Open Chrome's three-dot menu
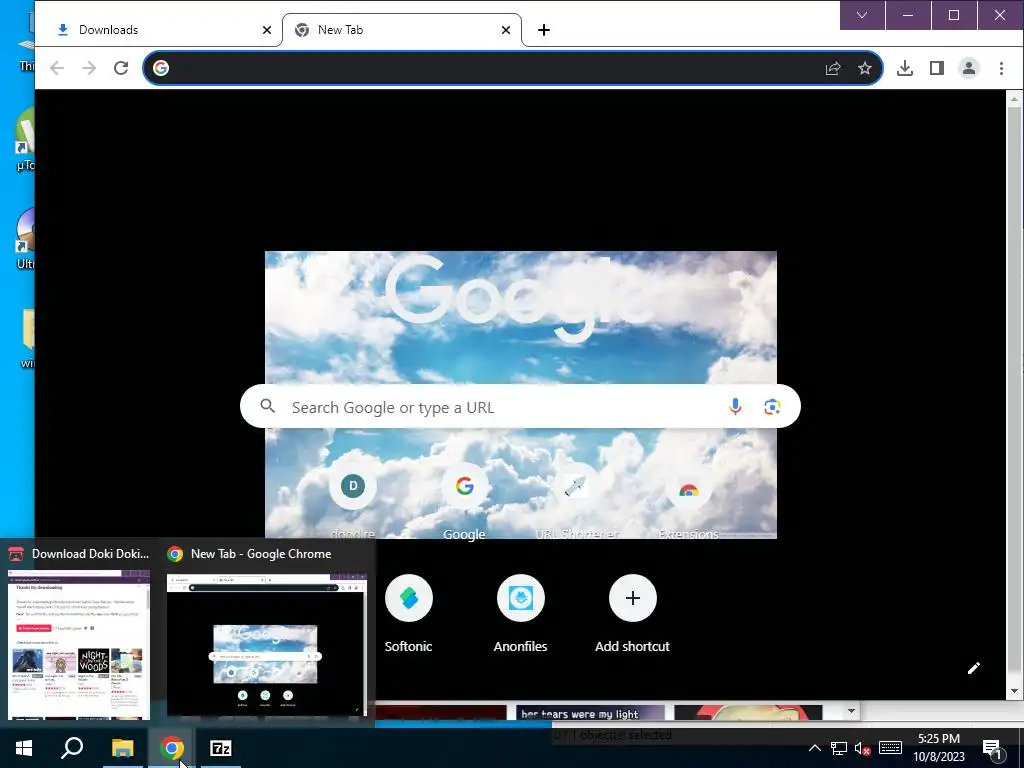This screenshot has width=1024, height=768. [x=1001, y=68]
